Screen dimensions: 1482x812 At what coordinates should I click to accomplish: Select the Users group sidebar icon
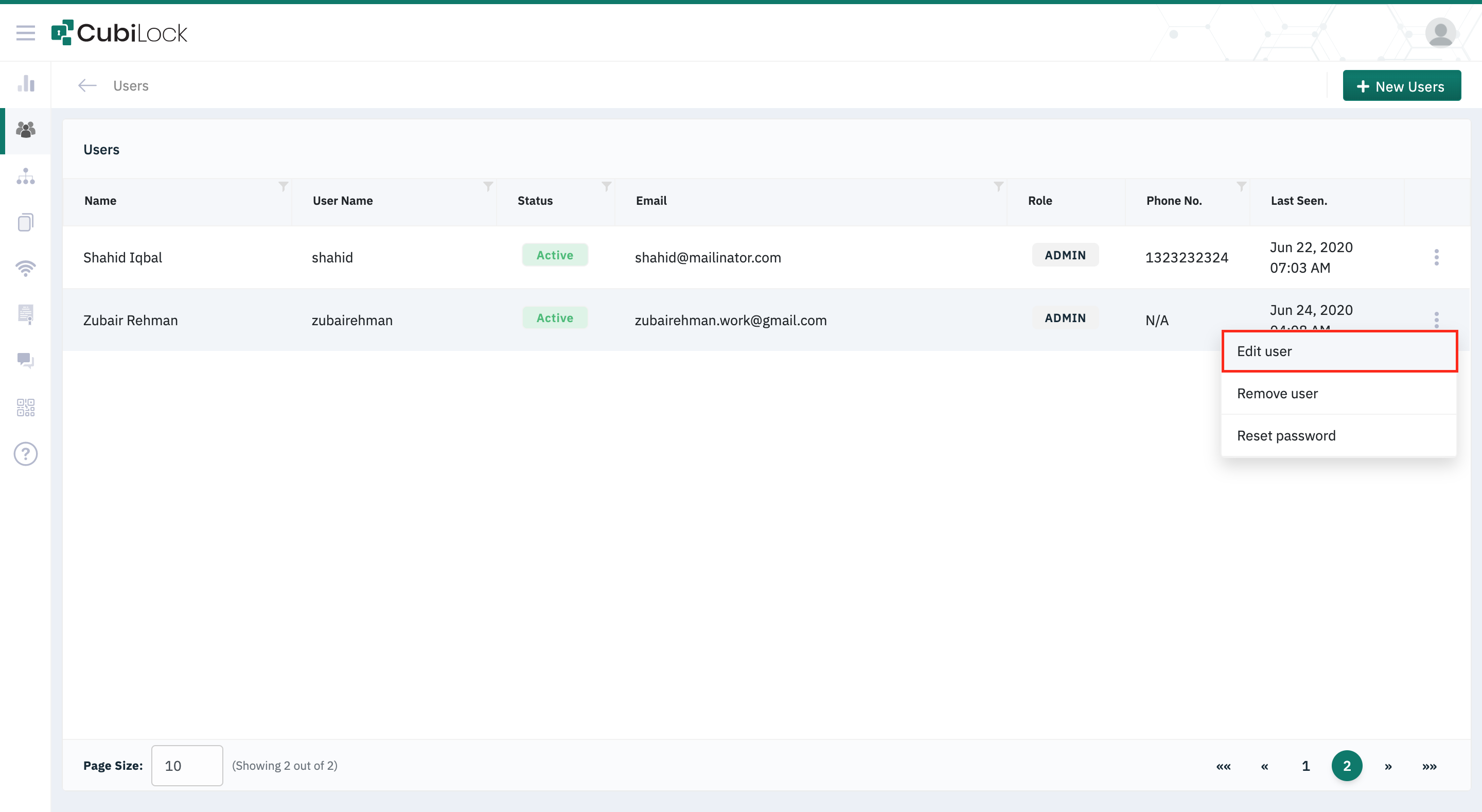[x=25, y=130]
